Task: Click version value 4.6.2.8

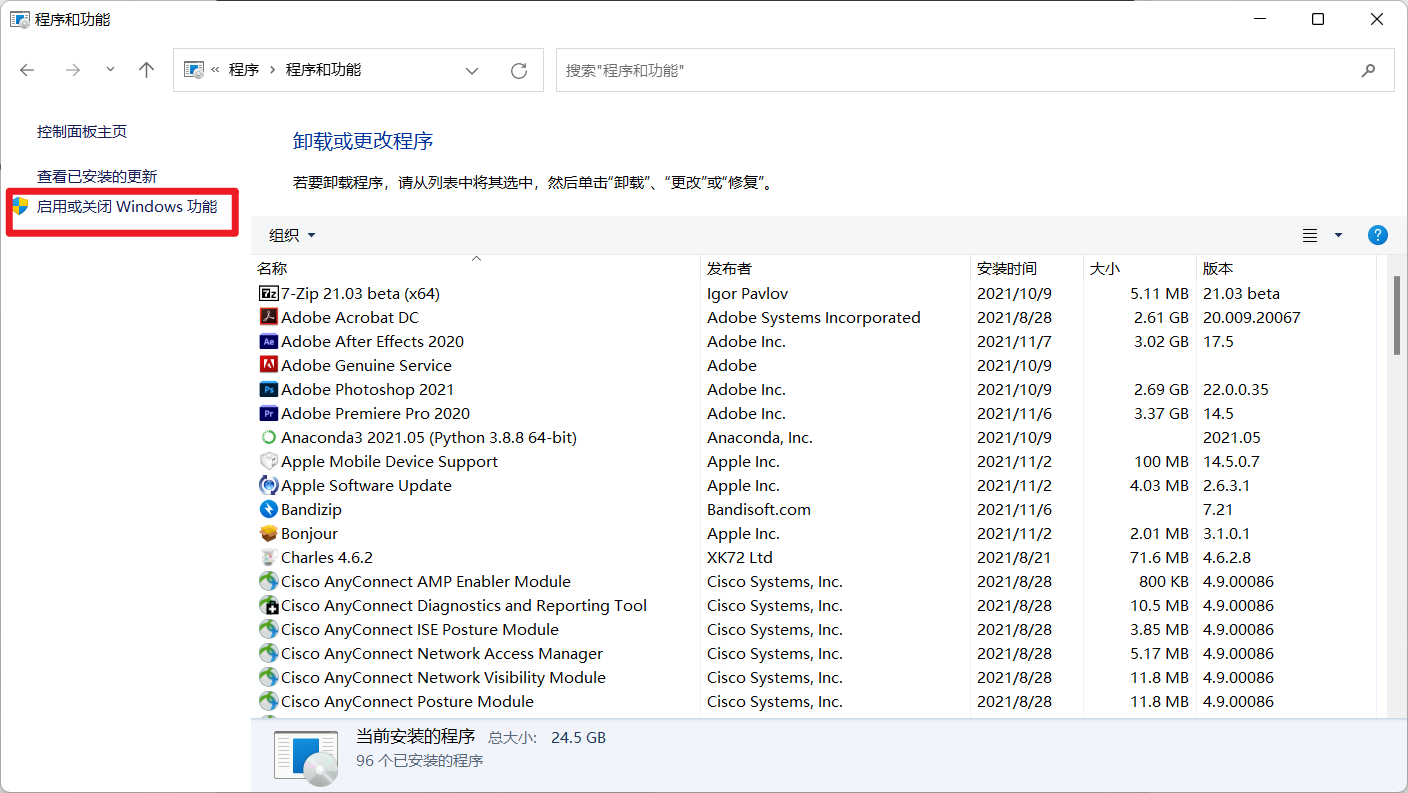Action: [x=1227, y=558]
